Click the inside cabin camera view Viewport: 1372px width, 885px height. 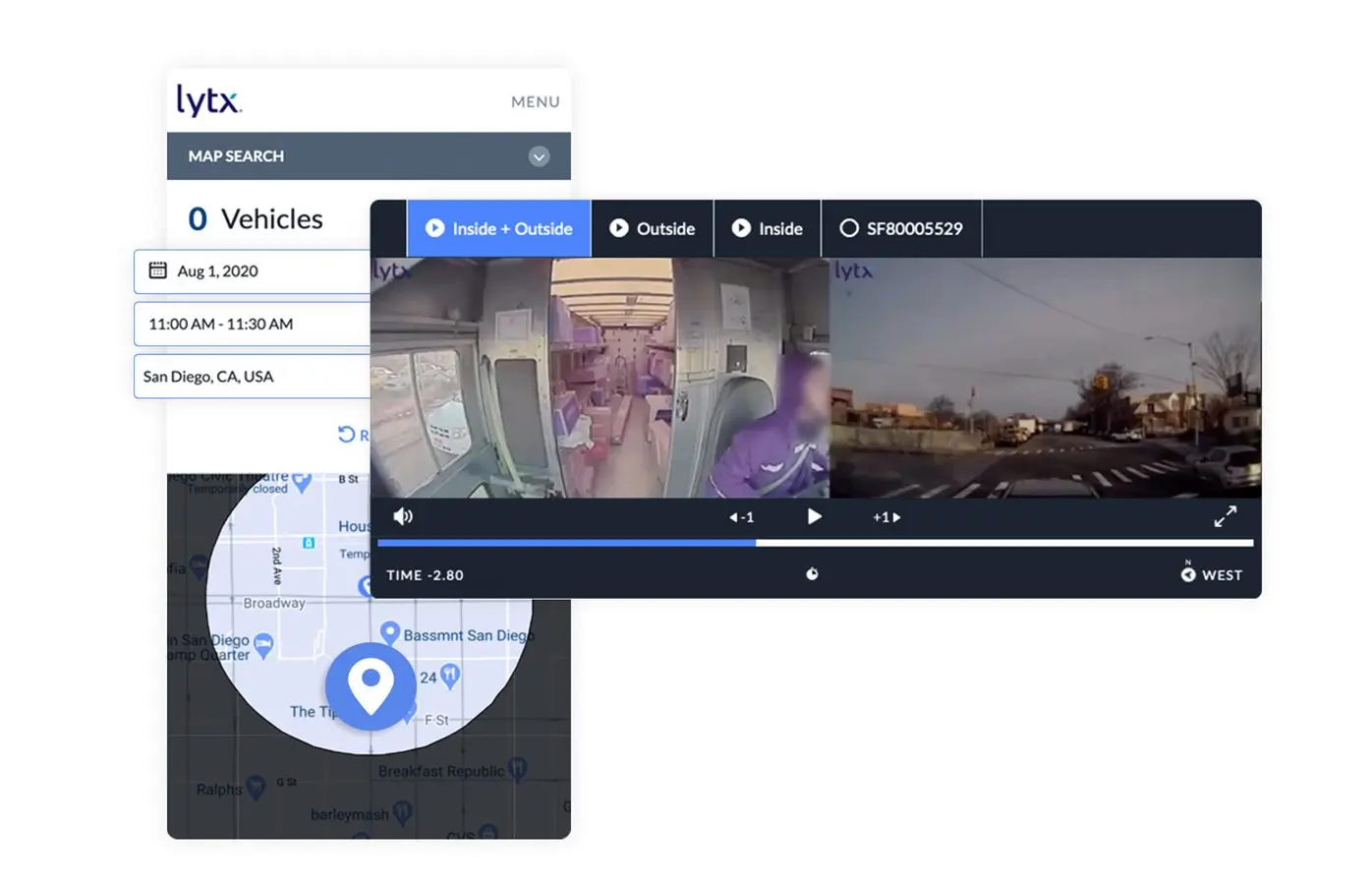click(600, 378)
